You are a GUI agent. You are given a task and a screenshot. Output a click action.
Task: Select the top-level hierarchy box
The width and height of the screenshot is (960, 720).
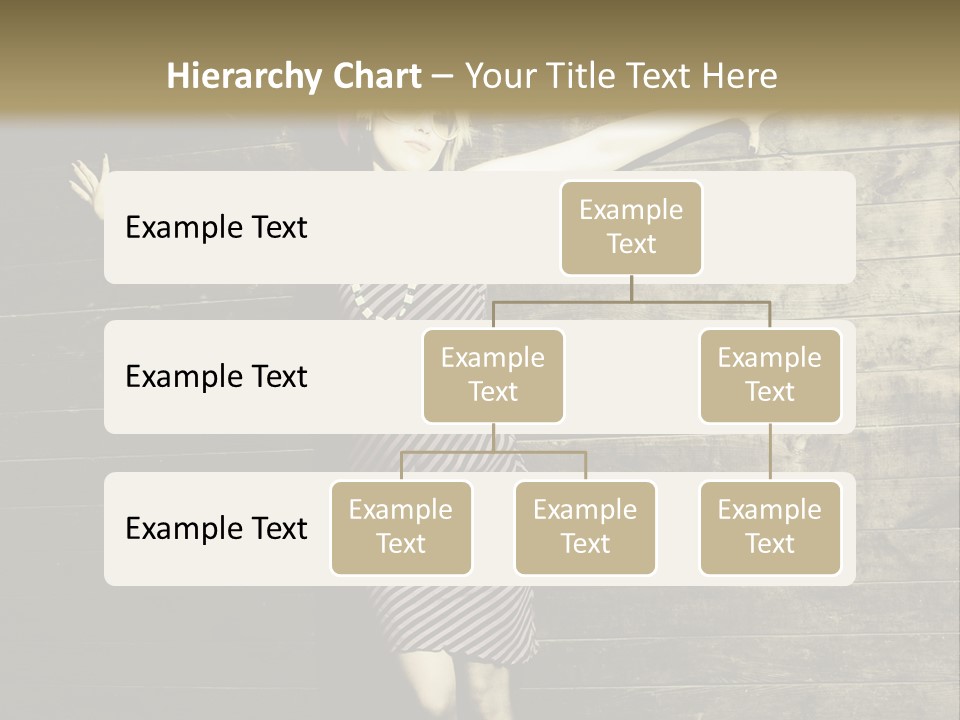pyautogui.click(x=631, y=227)
